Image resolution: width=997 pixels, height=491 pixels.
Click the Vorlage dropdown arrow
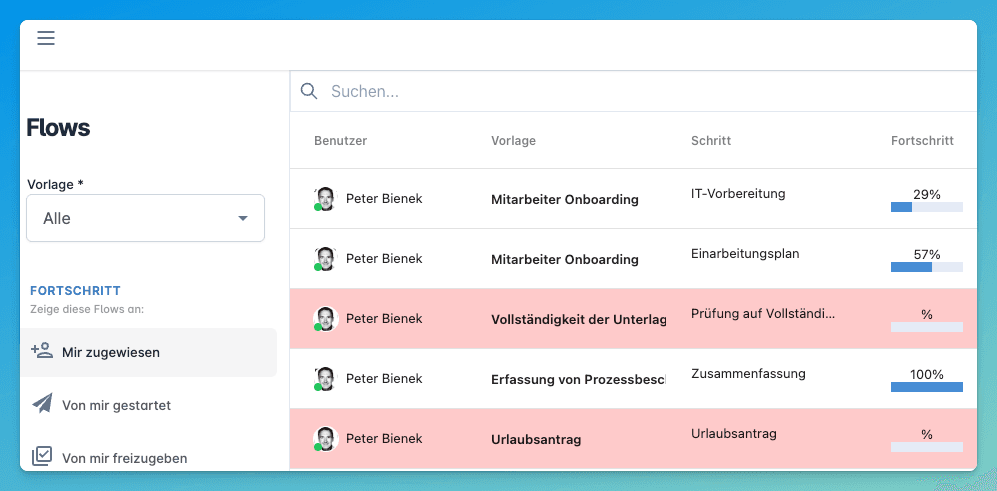pyautogui.click(x=242, y=218)
